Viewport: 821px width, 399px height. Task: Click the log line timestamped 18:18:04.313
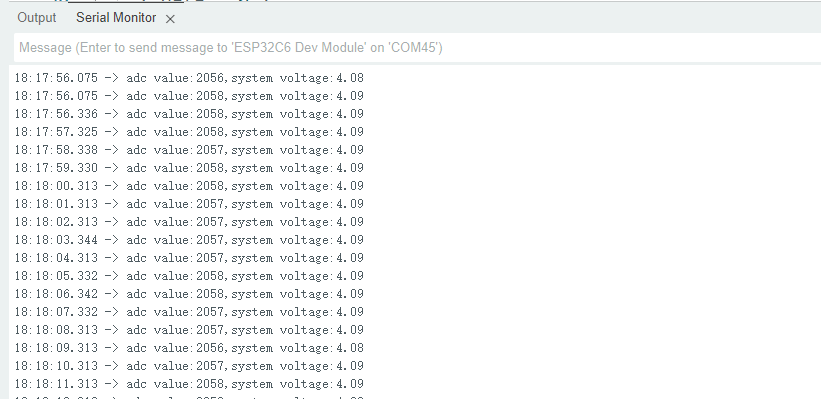pyautogui.click(x=189, y=258)
